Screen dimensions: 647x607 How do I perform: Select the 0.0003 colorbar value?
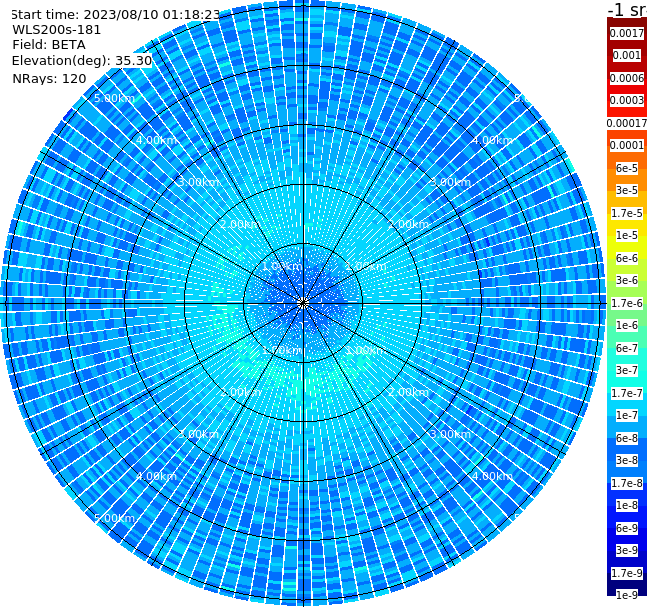[627, 100]
